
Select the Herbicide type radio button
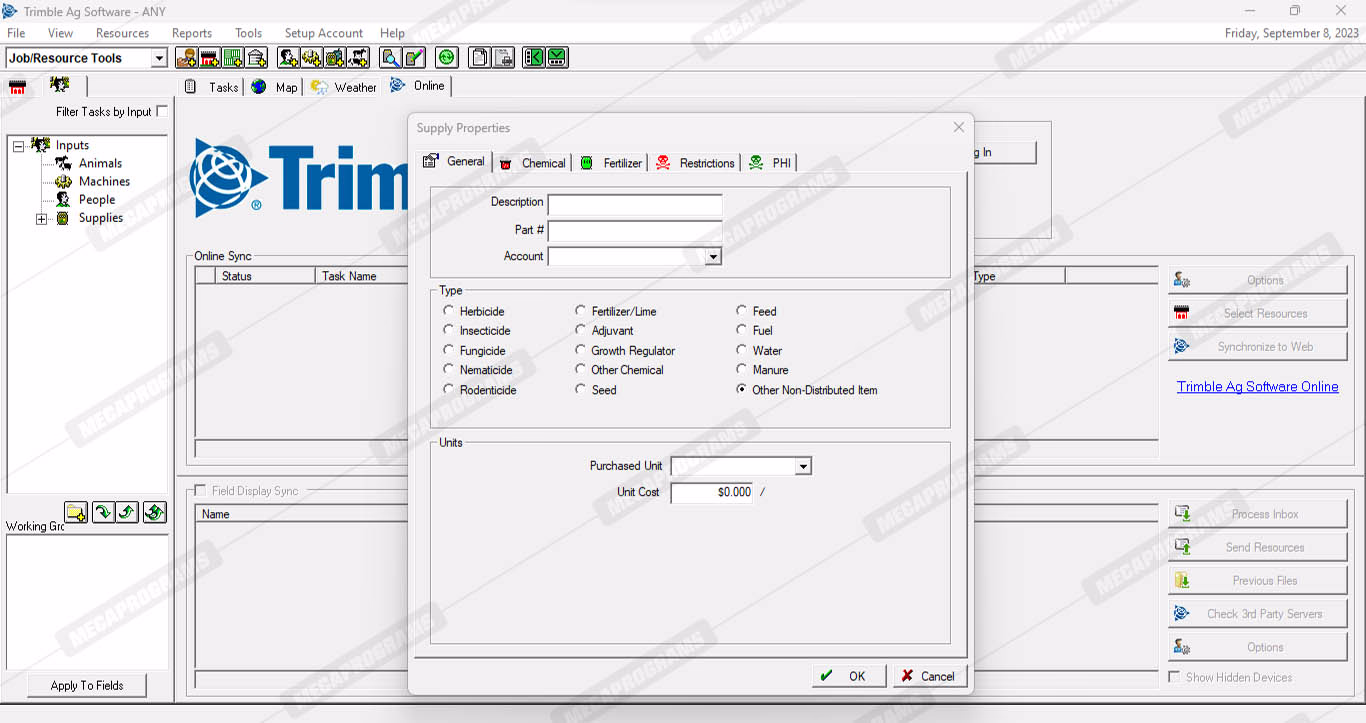(x=449, y=311)
